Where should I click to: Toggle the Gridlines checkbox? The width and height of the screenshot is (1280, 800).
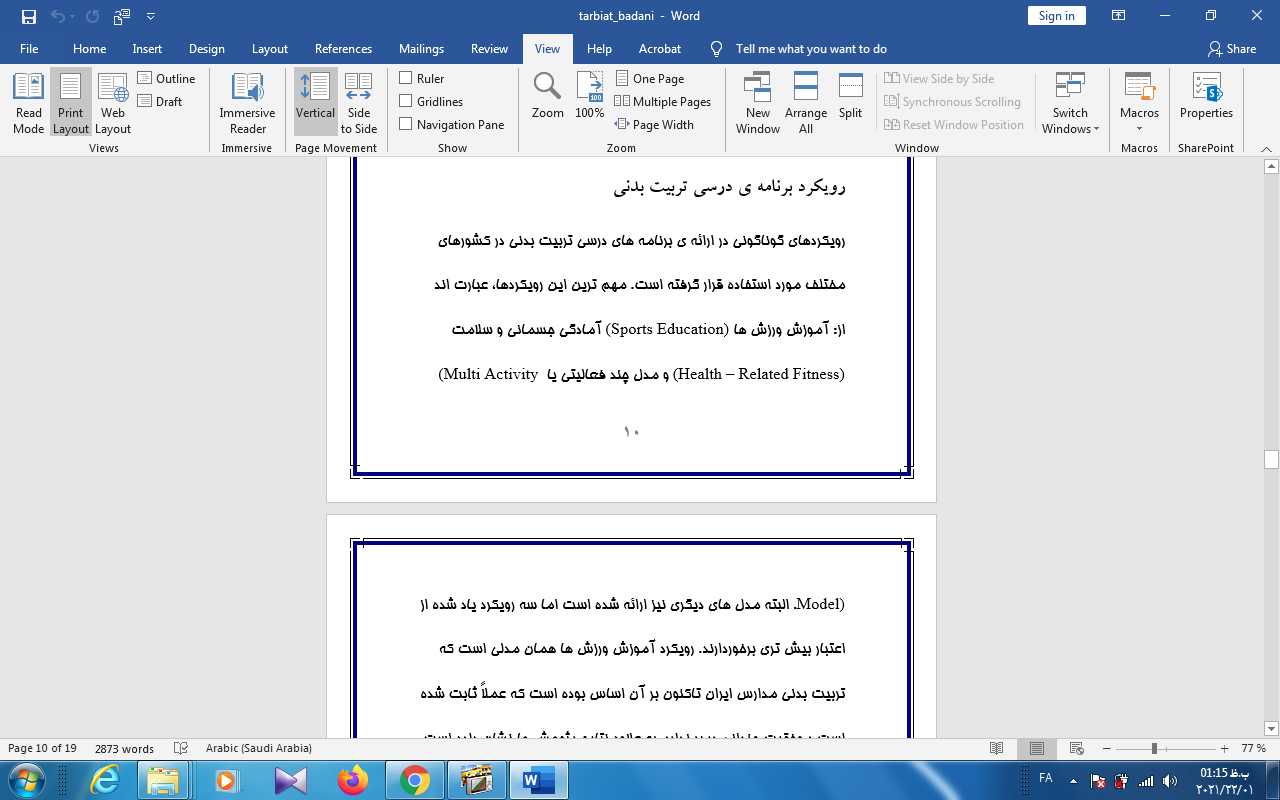tap(406, 101)
